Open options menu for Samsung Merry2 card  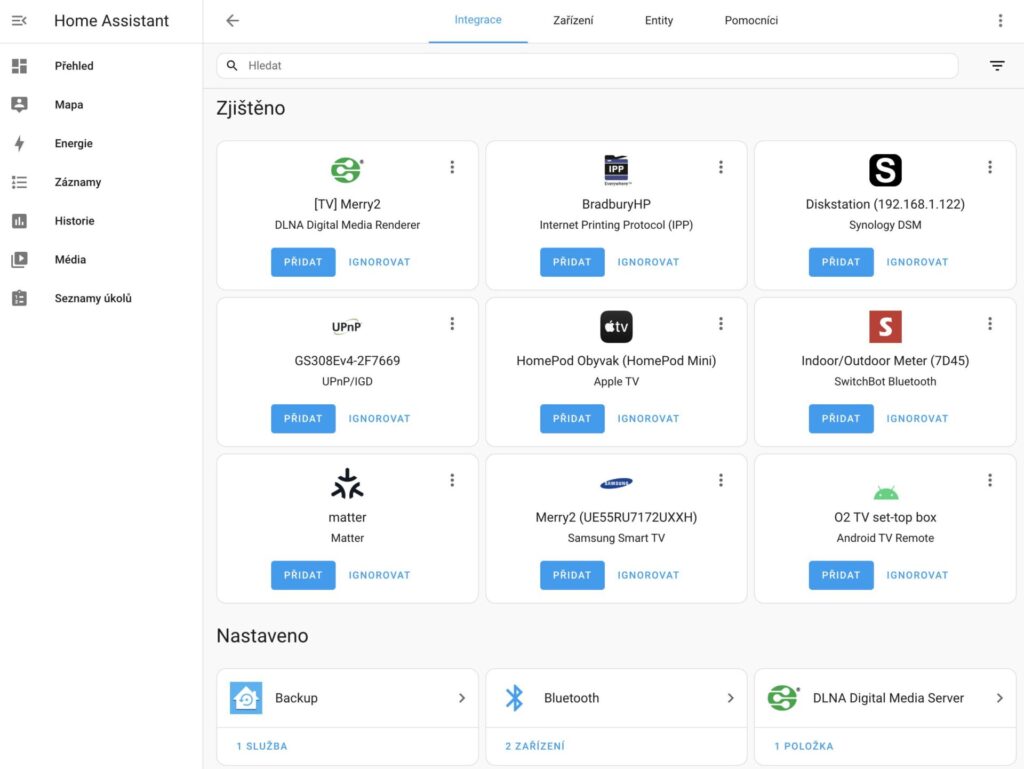(x=721, y=480)
